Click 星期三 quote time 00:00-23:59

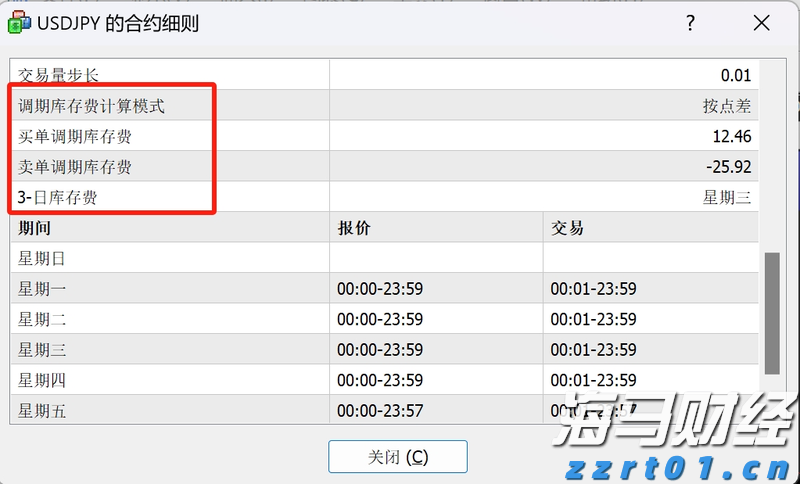[380, 350]
